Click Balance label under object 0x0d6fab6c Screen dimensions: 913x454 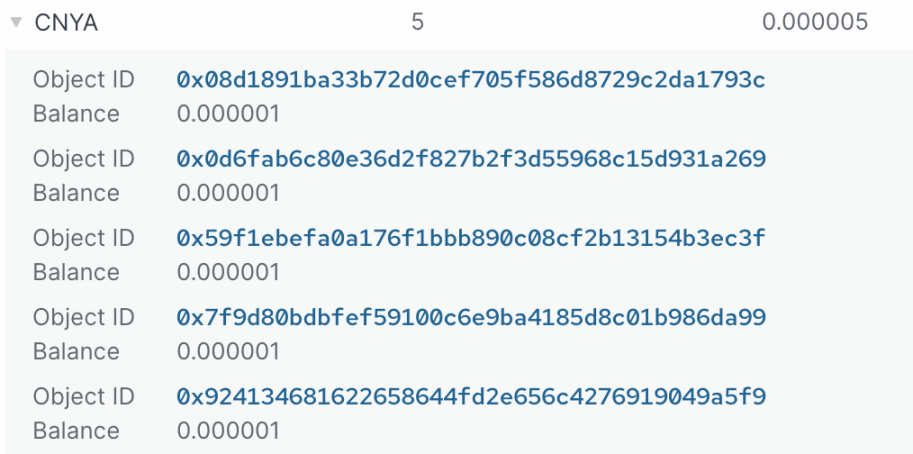76,193
